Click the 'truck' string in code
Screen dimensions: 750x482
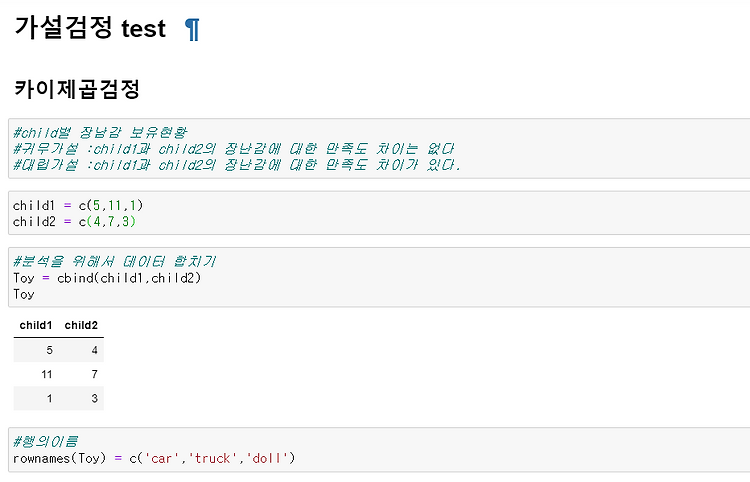[x=213, y=458]
